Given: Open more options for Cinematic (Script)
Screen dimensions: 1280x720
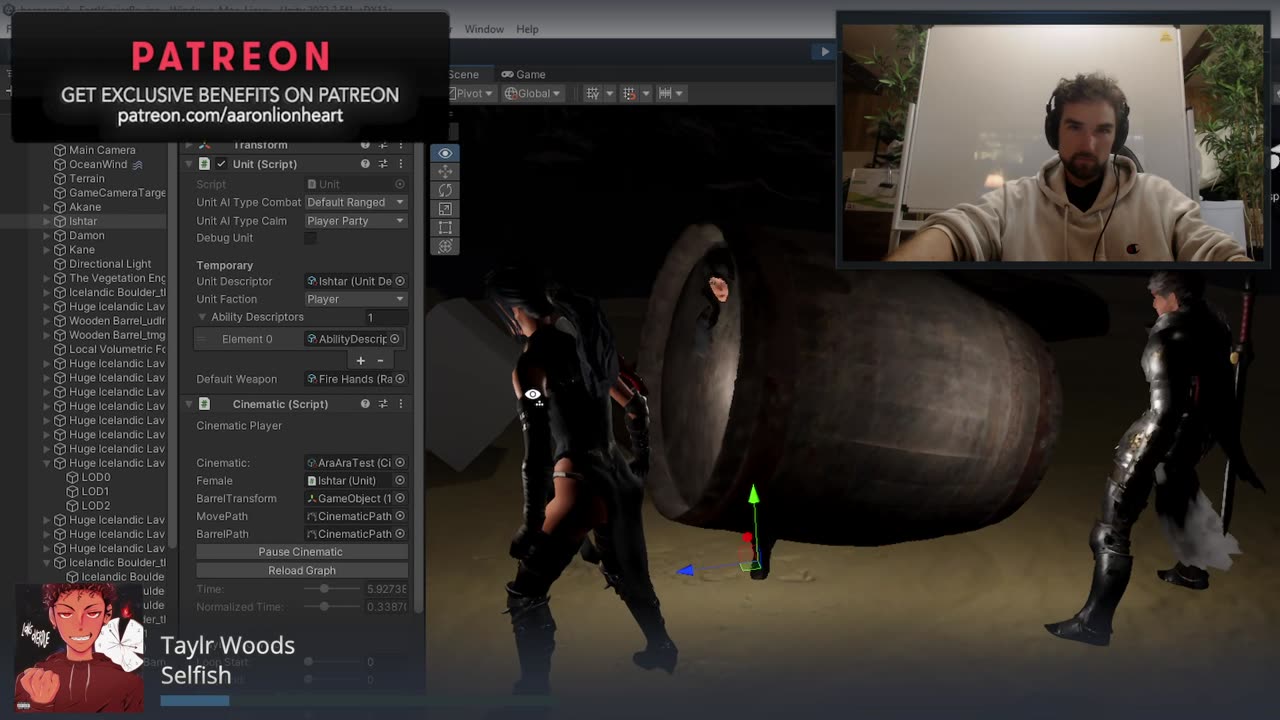Looking at the screenshot, I should [x=401, y=404].
